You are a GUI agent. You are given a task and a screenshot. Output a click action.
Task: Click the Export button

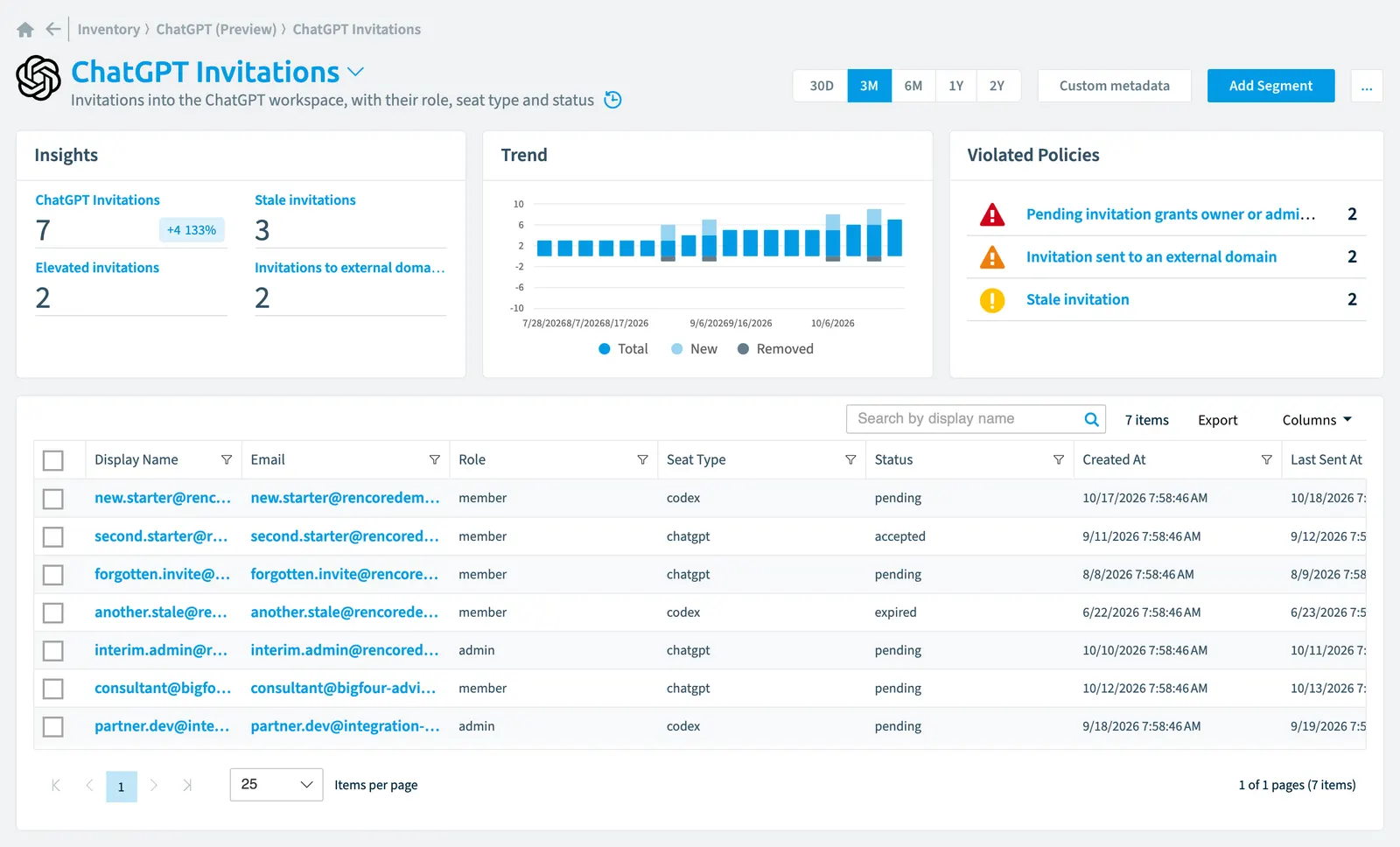[1218, 420]
